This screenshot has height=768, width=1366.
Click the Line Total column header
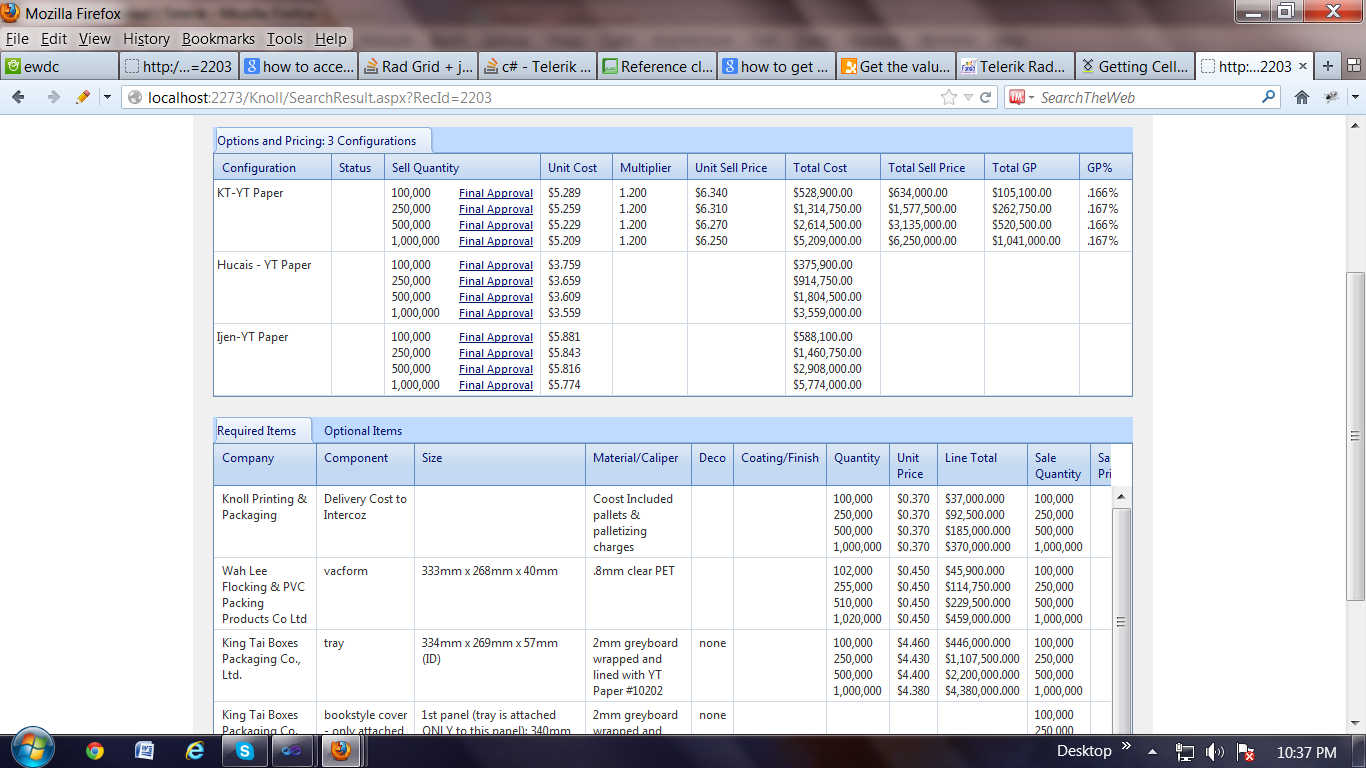pyautogui.click(x=982, y=465)
